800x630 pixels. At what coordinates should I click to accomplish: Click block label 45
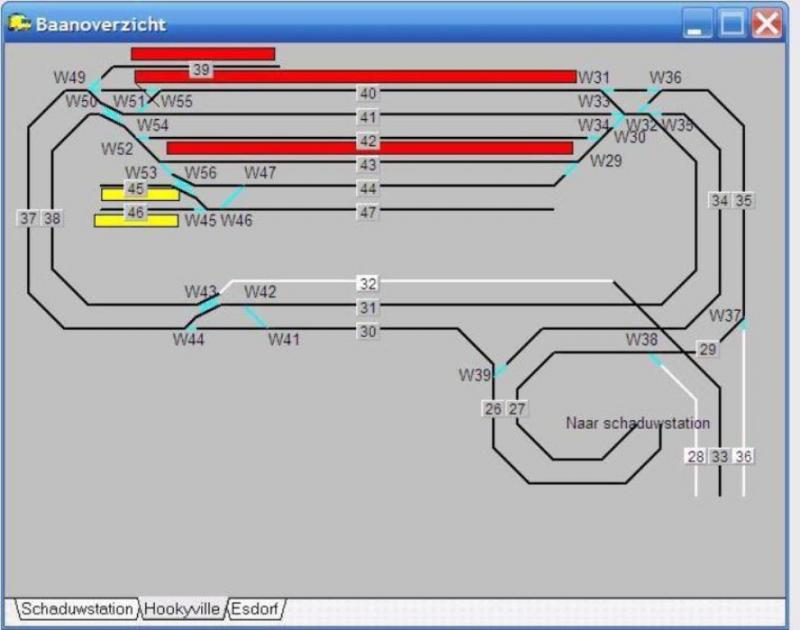click(x=135, y=189)
